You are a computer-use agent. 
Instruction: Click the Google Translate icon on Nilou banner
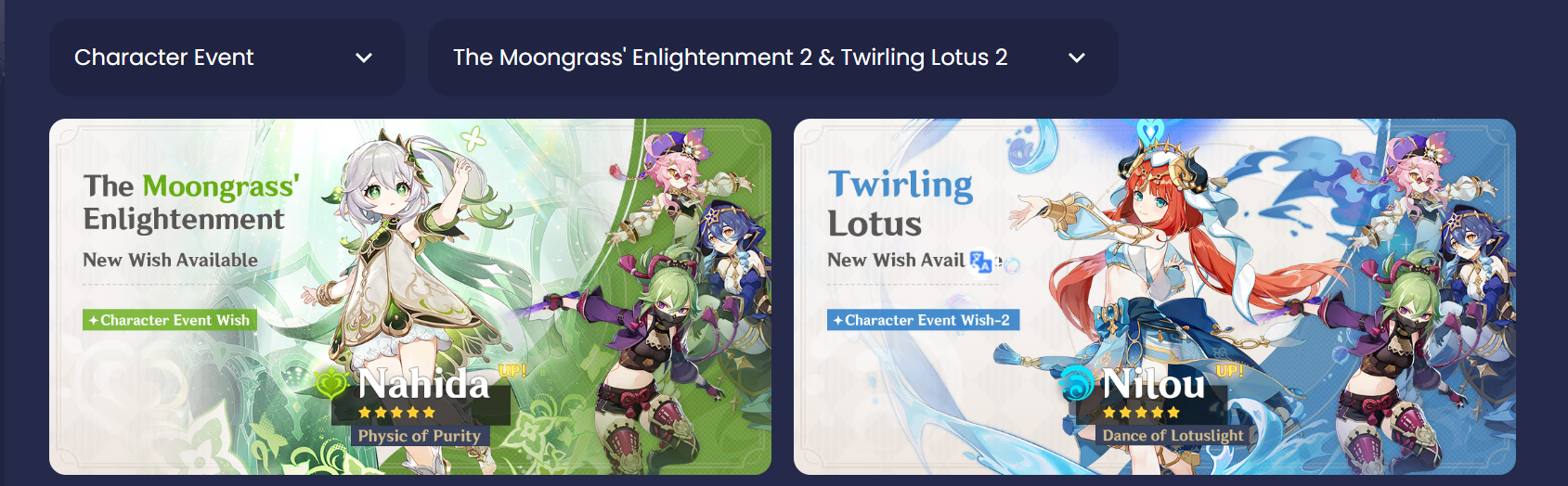(980, 262)
